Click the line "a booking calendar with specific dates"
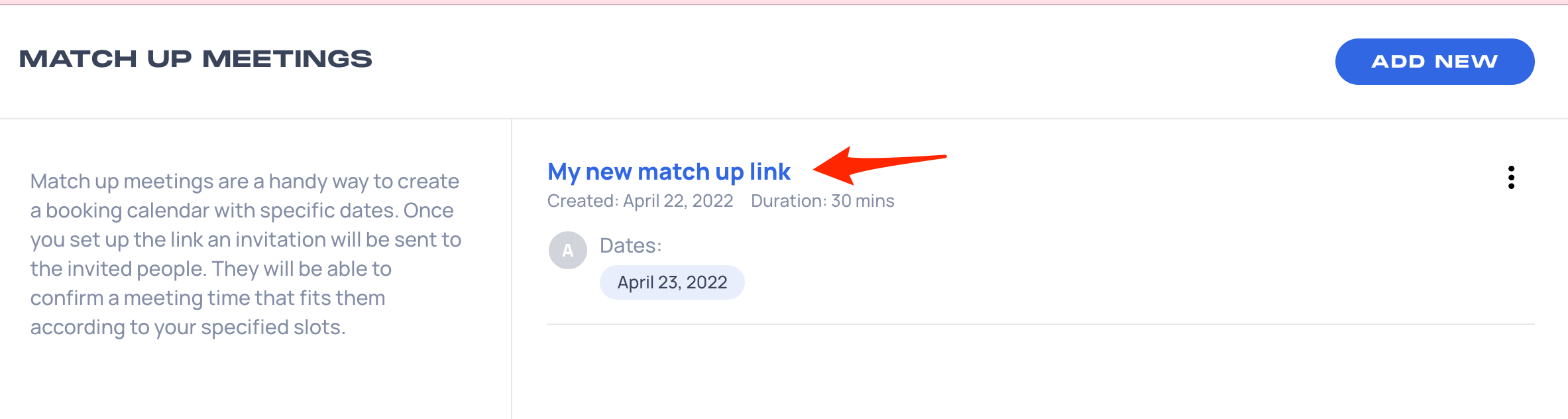This screenshot has width=1568, height=419. coord(242,211)
